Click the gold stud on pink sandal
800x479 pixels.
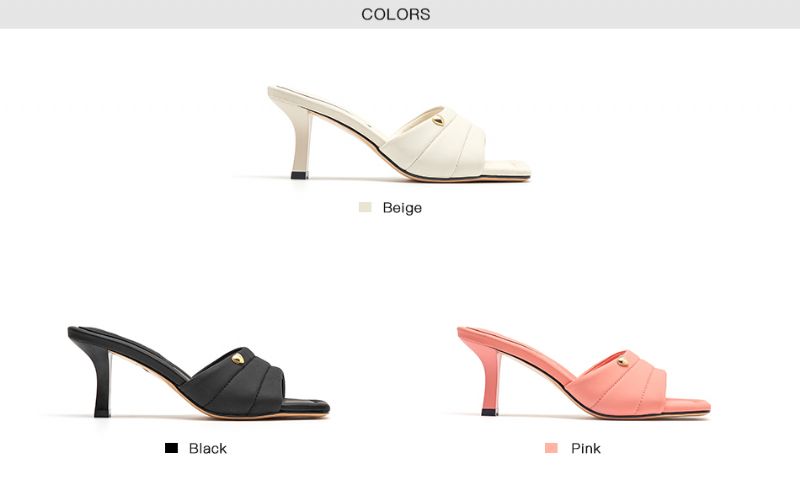click(x=622, y=362)
